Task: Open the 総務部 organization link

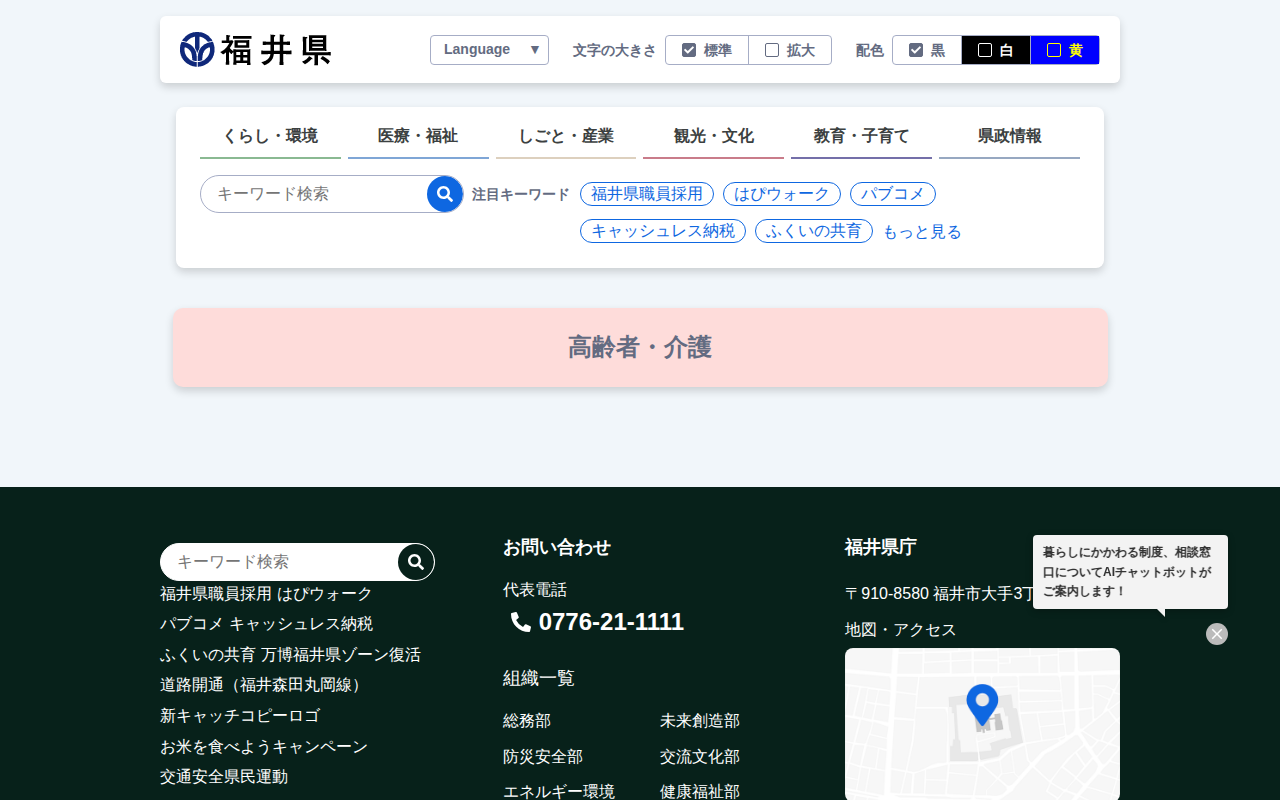Action: click(527, 721)
